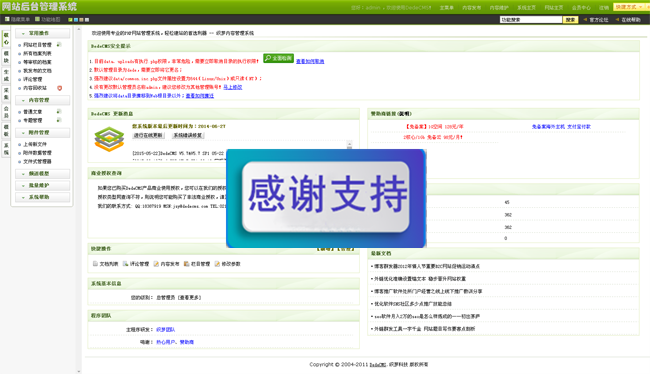Click the red shield icon beside 内容回收站
Screen dimensions: 650x374
59,88
